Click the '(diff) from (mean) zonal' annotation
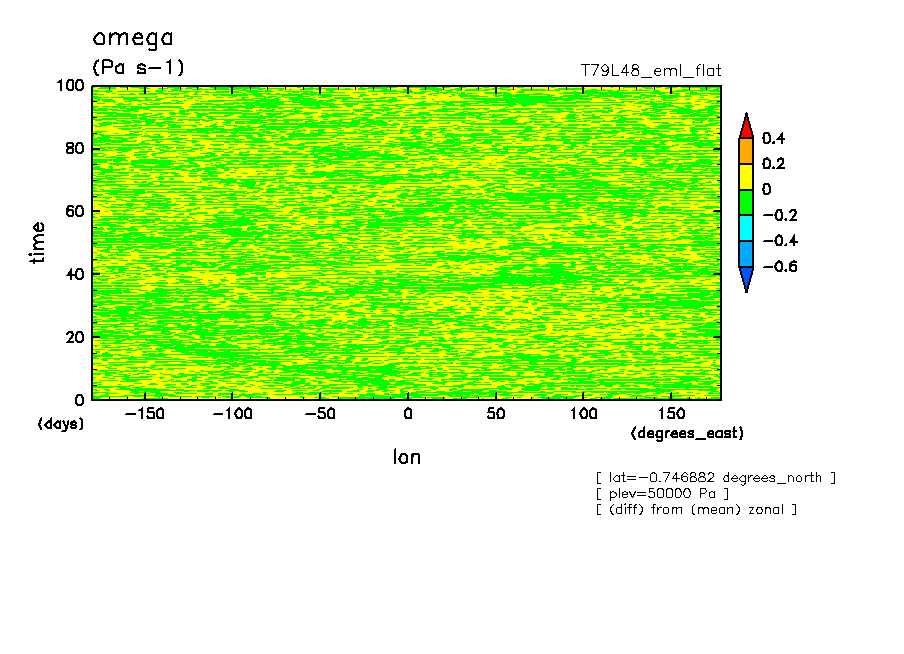The width and height of the screenshot is (904, 654). [696, 510]
